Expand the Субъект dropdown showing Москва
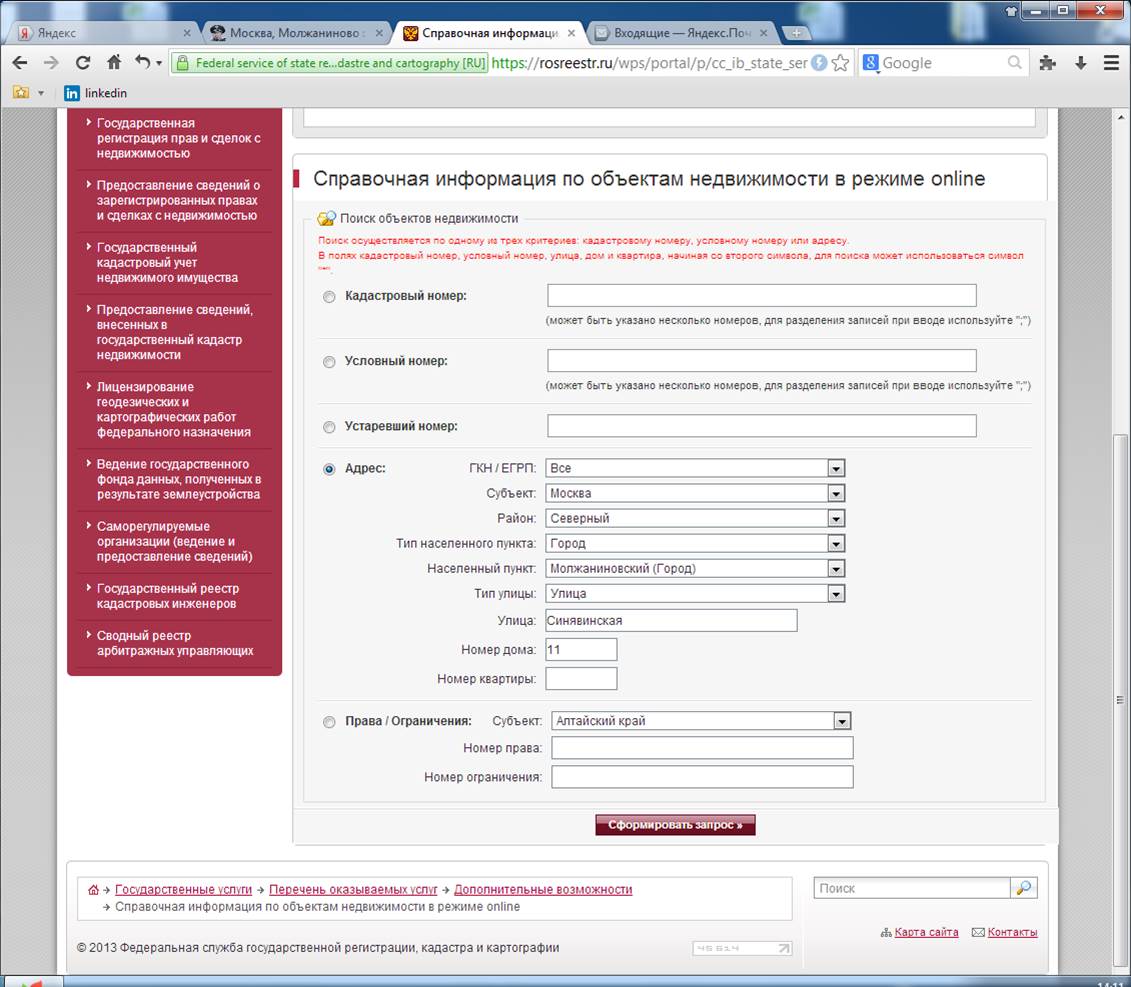1131x987 pixels. point(836,493)
